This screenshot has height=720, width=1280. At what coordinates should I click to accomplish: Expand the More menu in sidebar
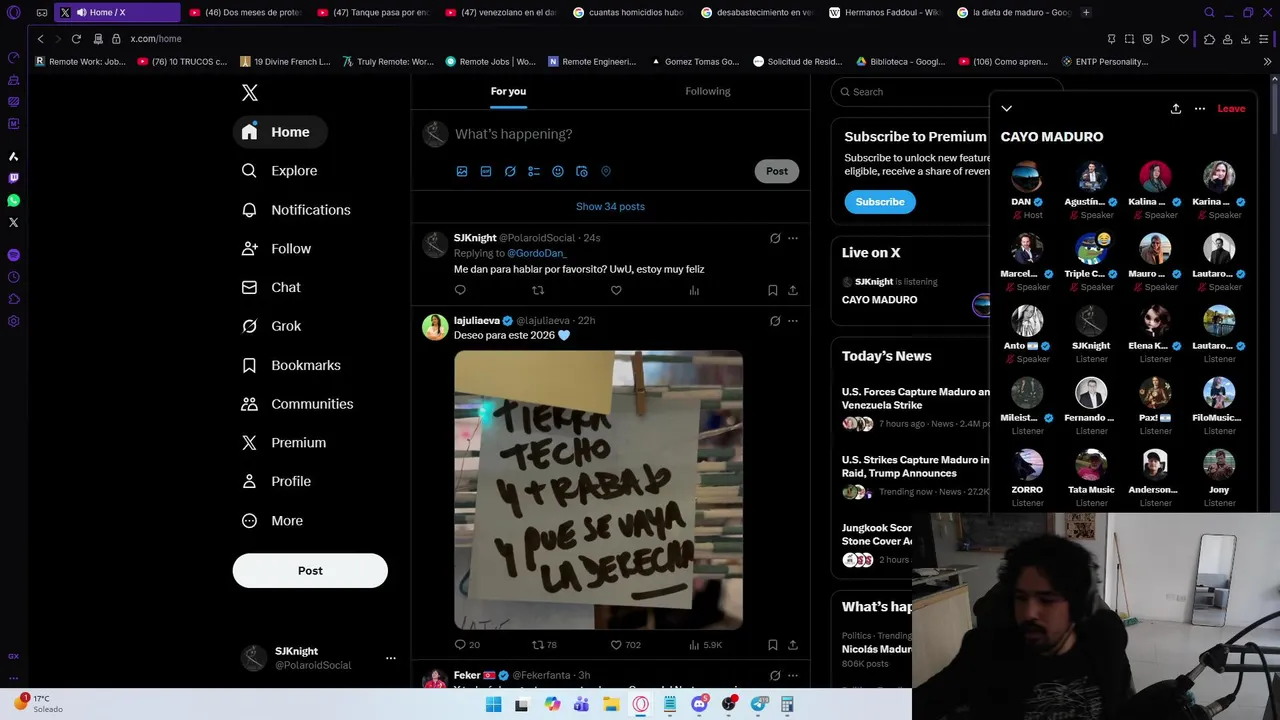[273, 521]
